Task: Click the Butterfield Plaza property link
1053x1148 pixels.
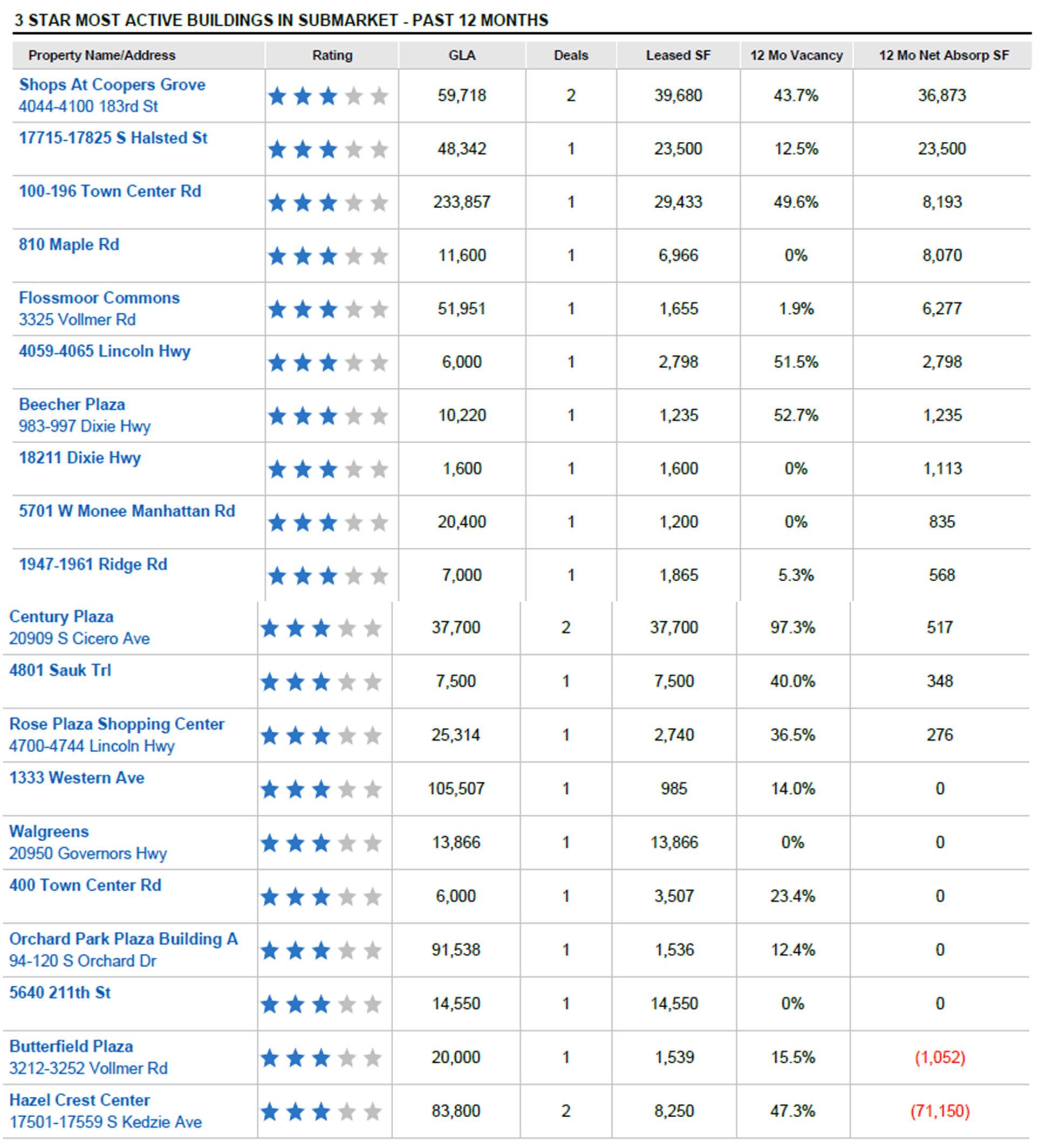Action: pyautogui.click(x=71, y=1047)
